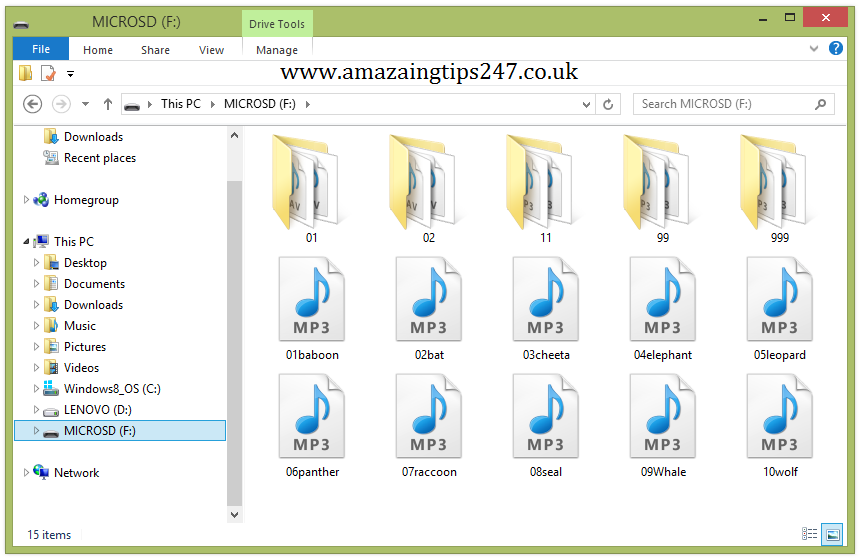Click This PC in address breadcrumb
Image resolution: width=861 pixels, height=559 pixels.
(181, 104)
